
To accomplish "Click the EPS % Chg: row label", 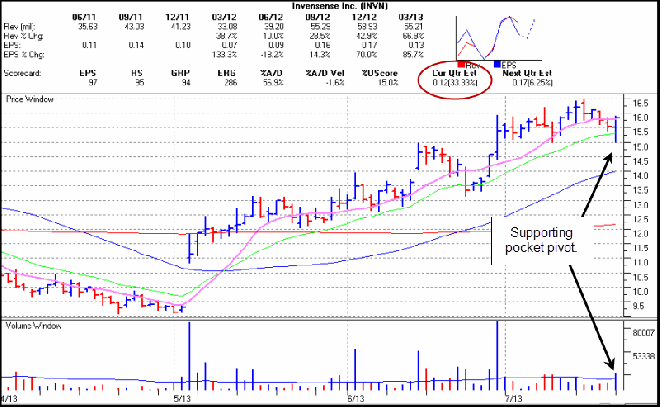I will 24,54.
